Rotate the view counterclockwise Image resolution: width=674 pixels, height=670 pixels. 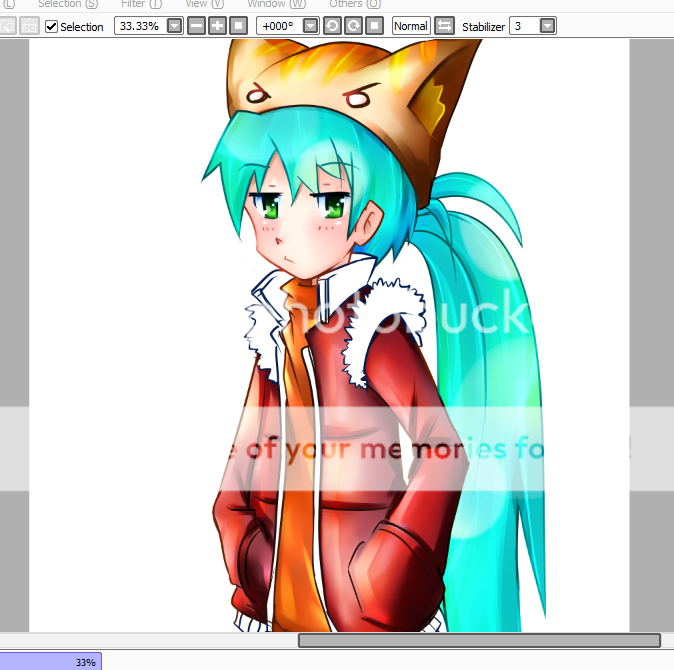pyautogui.click(x=332, y=26)
